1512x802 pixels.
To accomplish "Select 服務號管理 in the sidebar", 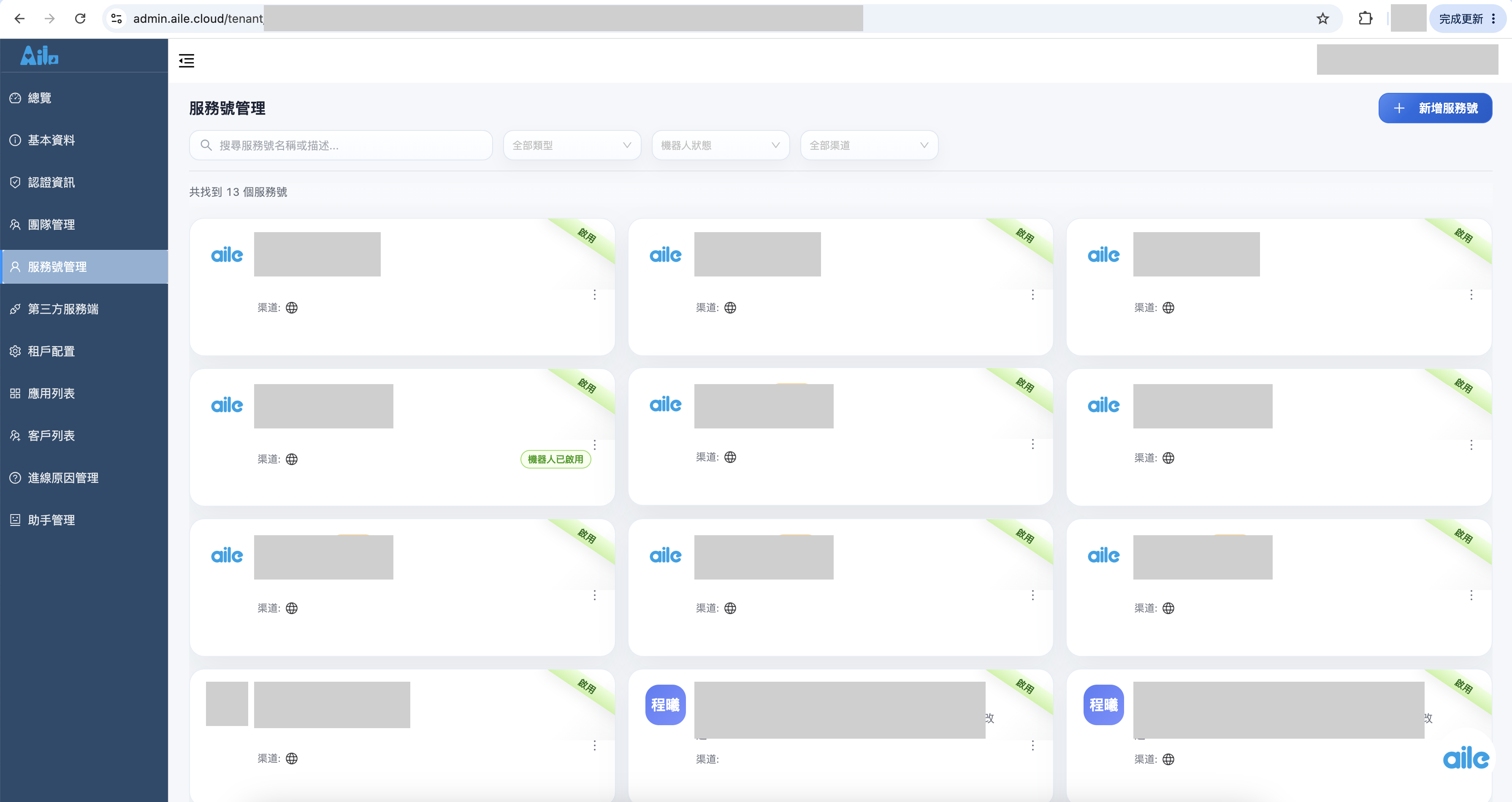I will [84, 267].
